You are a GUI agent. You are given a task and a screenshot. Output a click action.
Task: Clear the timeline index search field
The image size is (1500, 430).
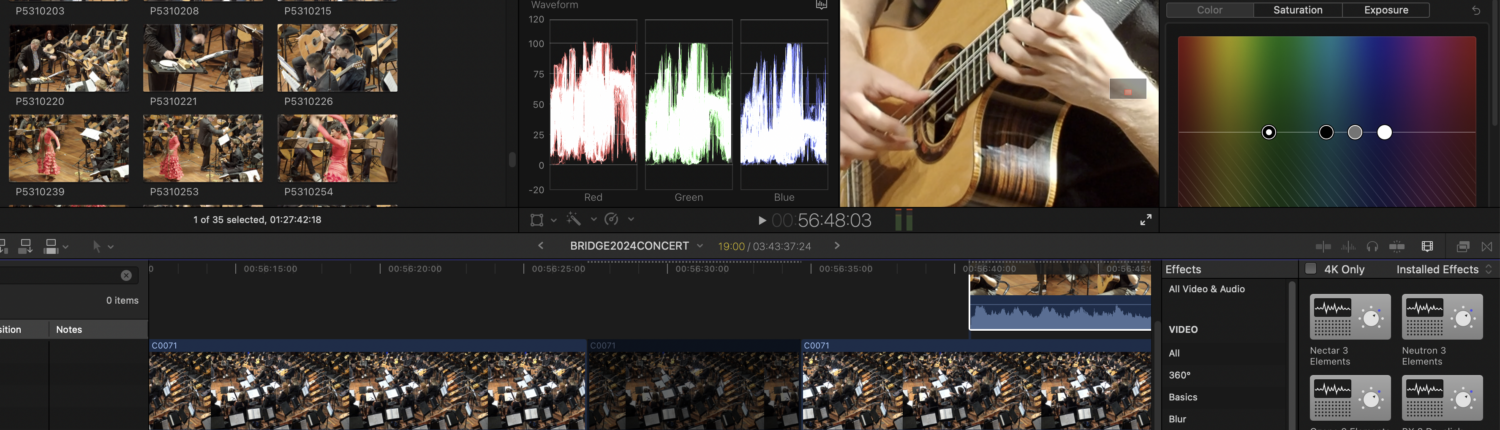(126, 275)
